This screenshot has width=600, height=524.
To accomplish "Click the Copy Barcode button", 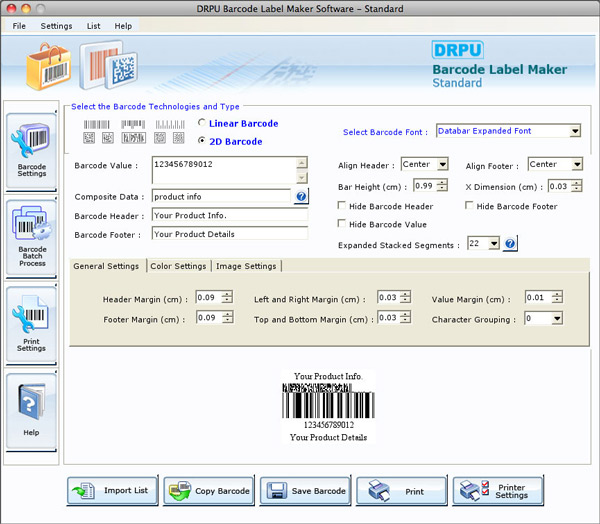I will pyautogui.click(x=209, y=491).
